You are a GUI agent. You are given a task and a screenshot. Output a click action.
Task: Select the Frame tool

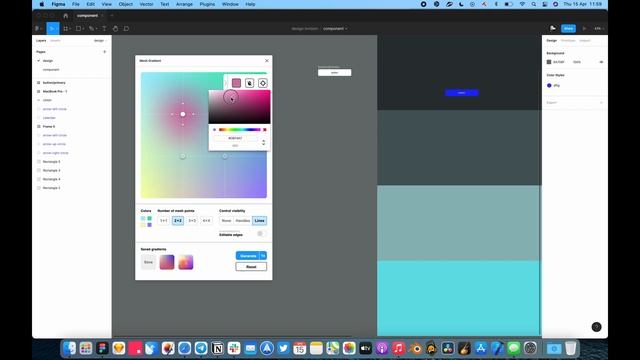(x=65, y=29)
